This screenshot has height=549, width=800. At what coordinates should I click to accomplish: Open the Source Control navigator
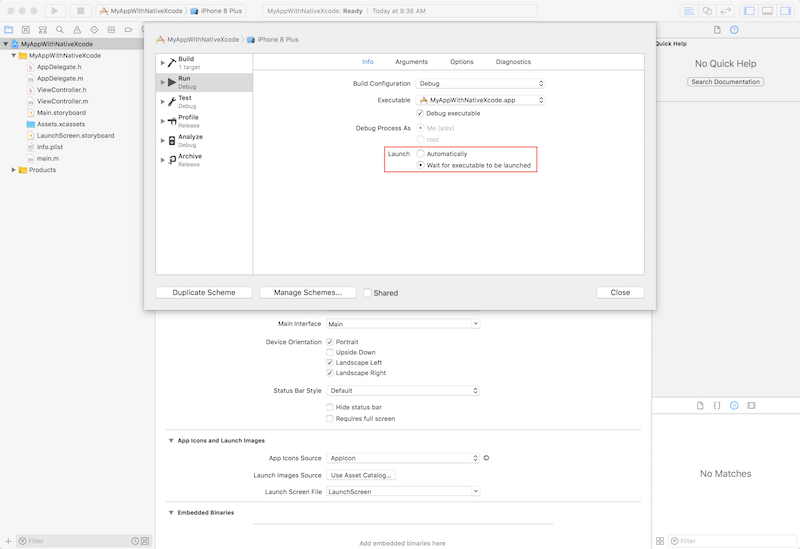click(26, 30)
